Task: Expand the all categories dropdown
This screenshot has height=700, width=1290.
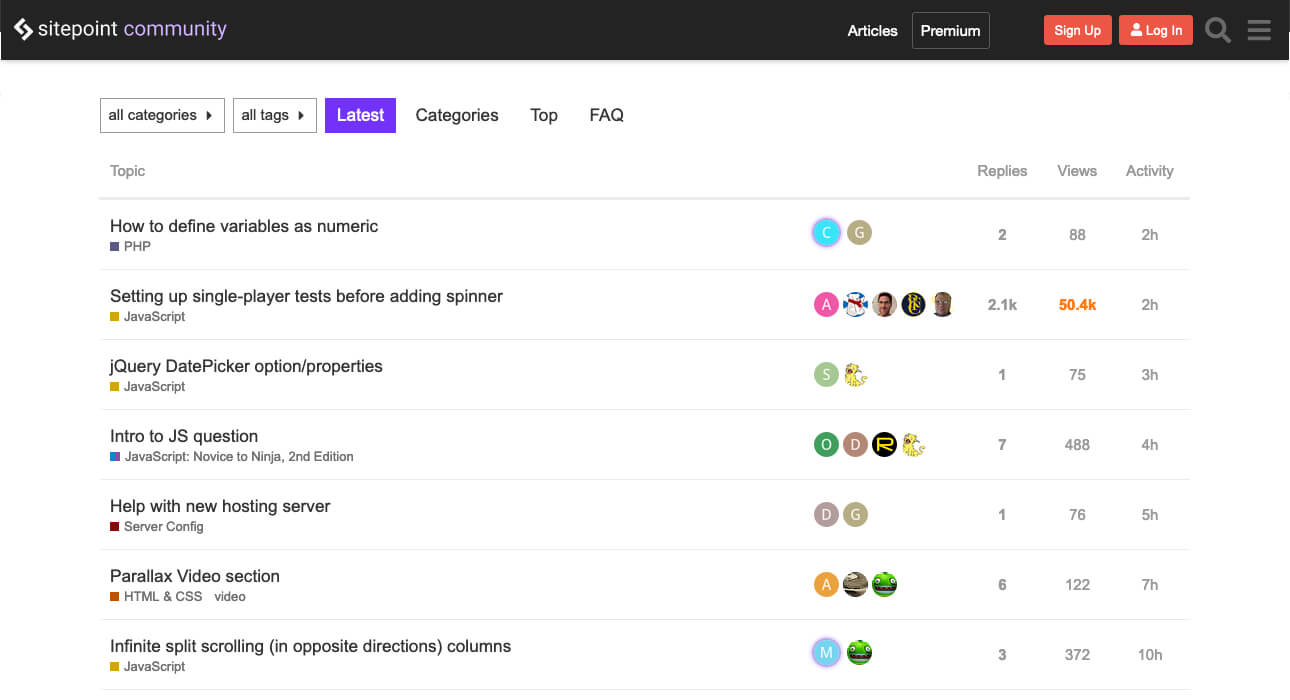Action: click(x=162, y=115)
